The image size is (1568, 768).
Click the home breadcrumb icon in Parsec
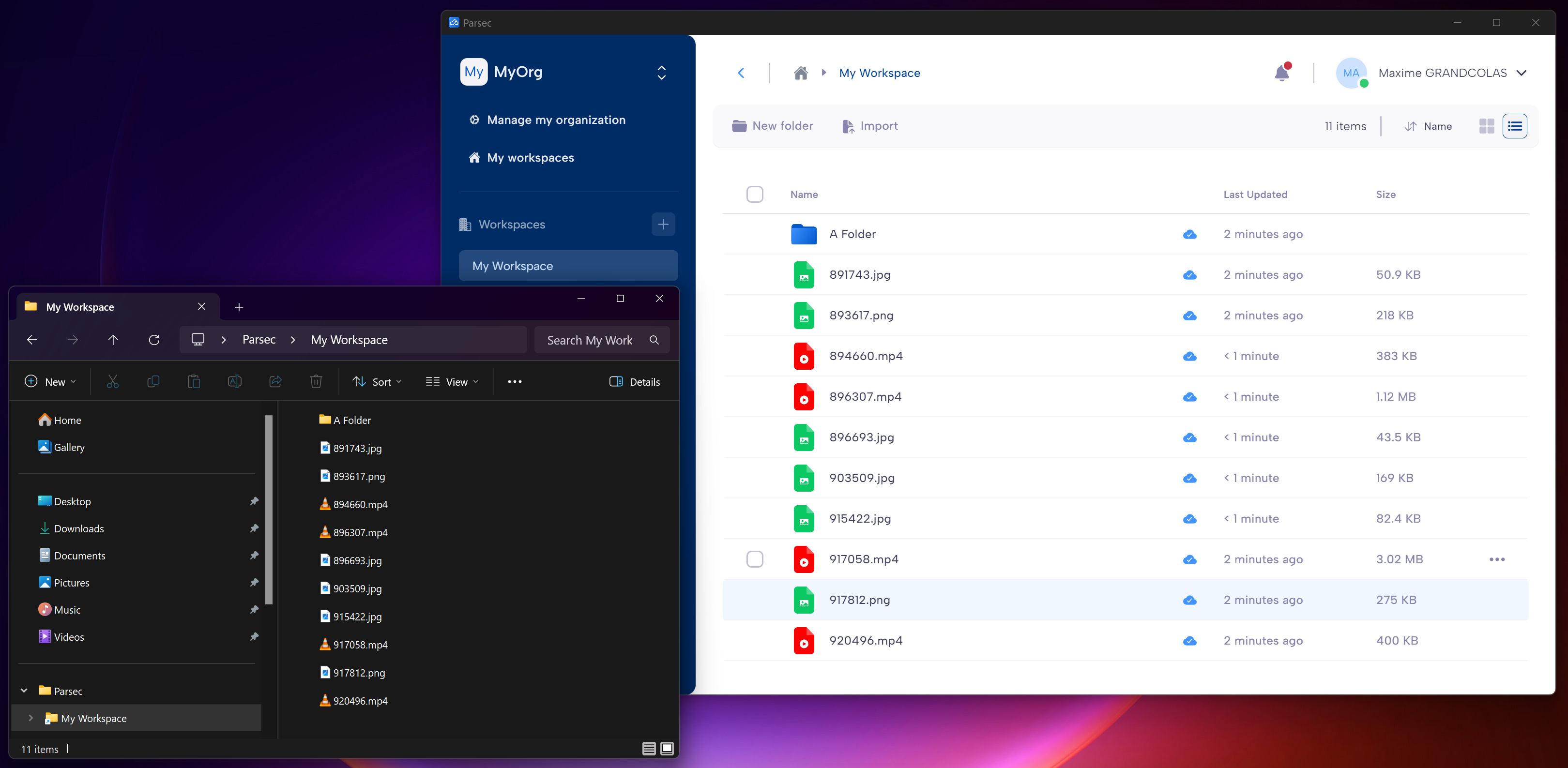pos(800,73)
